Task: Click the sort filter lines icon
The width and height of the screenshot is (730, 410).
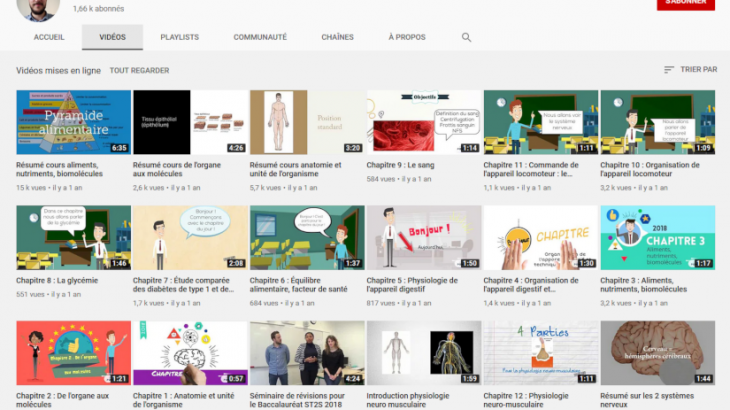Action: [x=669, y=70]
